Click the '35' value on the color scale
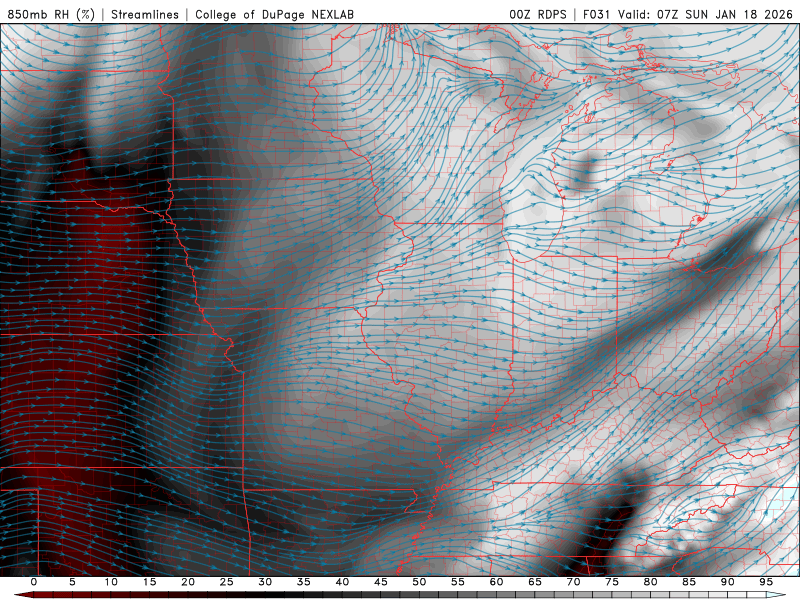This screenshot has width=800, height=600. pyautogui.click(x=304, y=582)
